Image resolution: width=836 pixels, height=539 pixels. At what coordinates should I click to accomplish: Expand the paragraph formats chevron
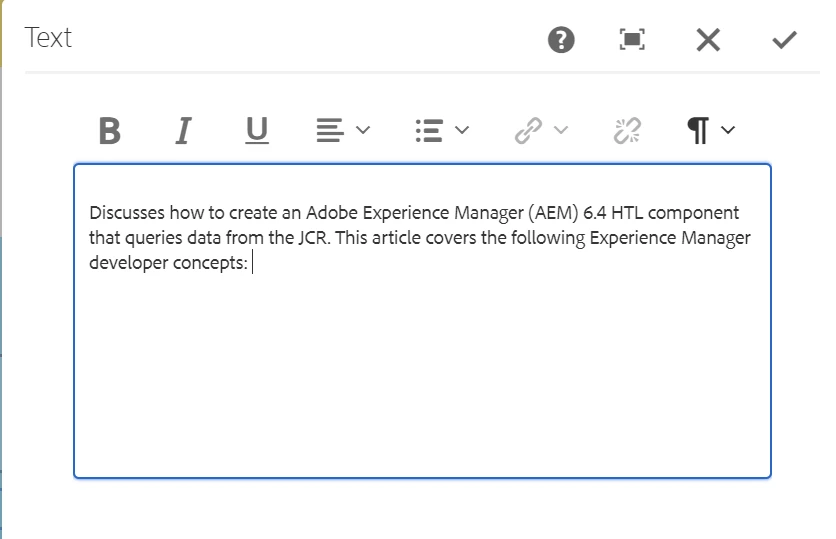(x=728, y=130)
